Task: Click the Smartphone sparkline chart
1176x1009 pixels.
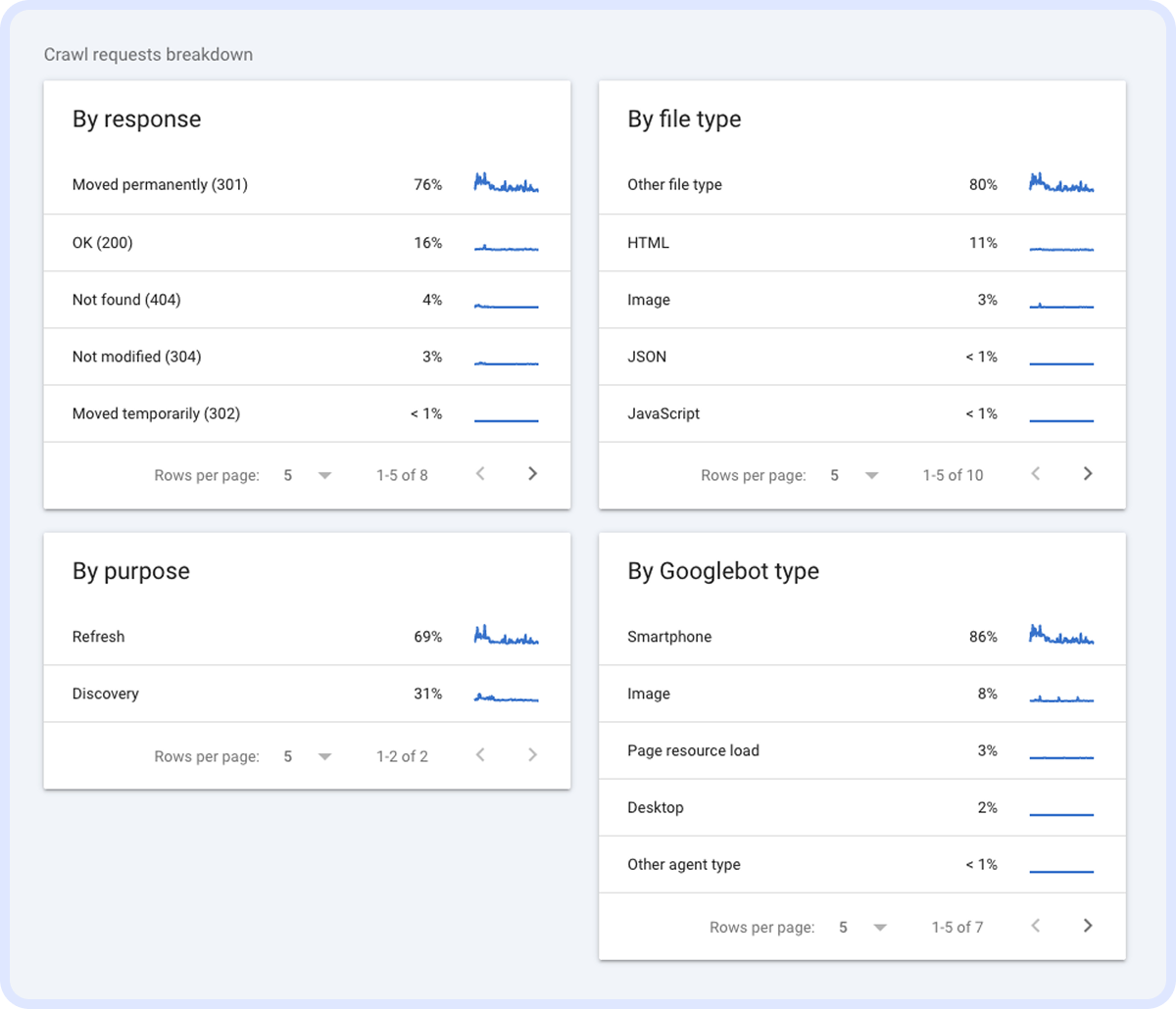Action: (1061, 637)
